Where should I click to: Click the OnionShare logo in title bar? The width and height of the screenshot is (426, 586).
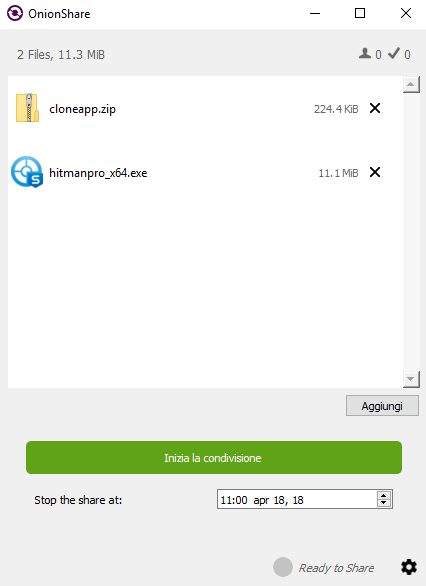[15, 13]
